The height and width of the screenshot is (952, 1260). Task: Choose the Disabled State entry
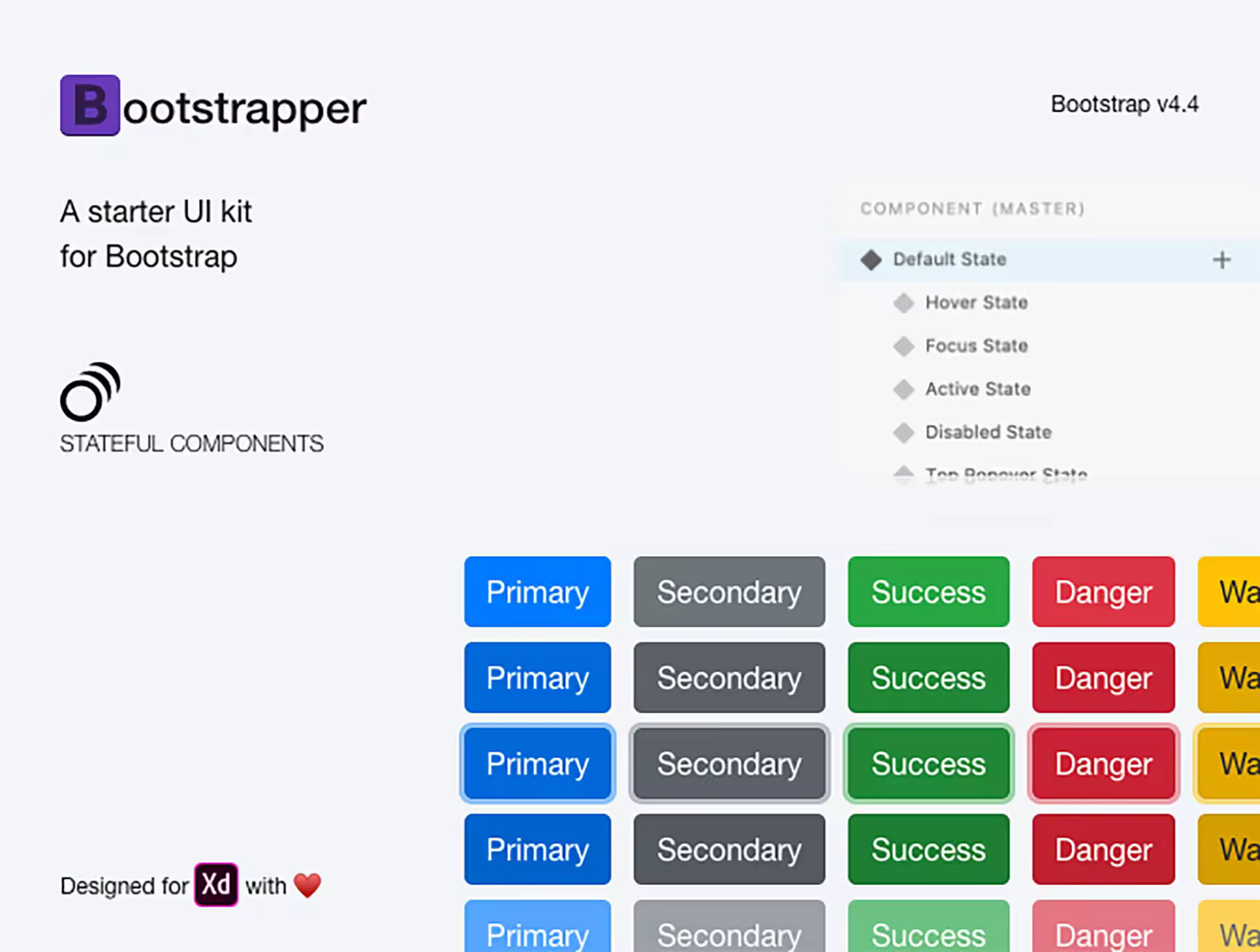pyautogui.click(x=988, y=432)
